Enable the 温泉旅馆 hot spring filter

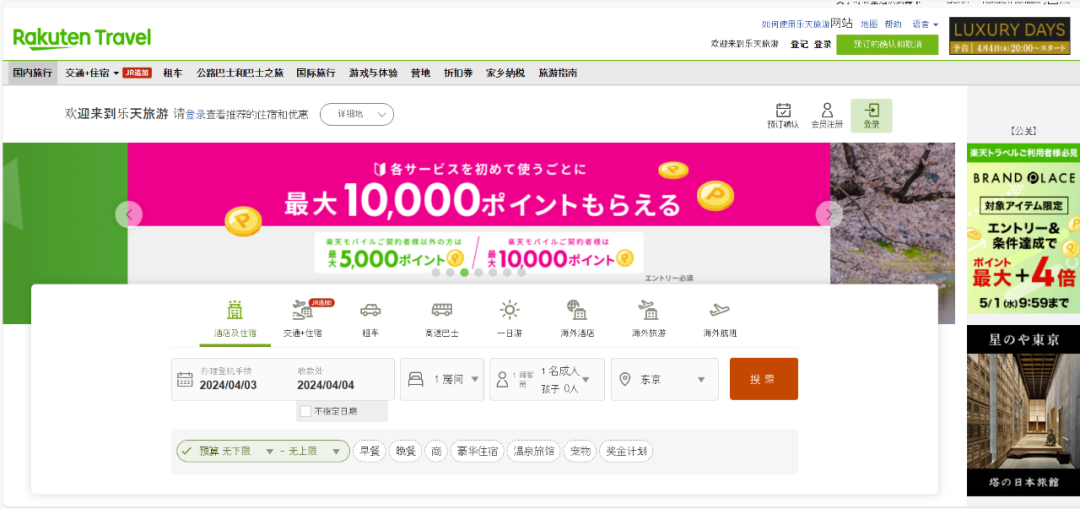click(x=534, y=451)
